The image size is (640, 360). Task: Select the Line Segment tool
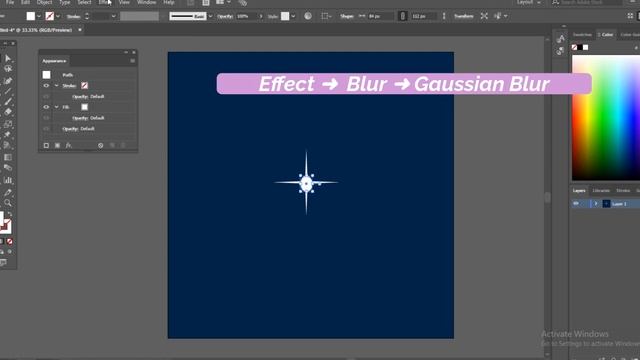pos(8,91)
